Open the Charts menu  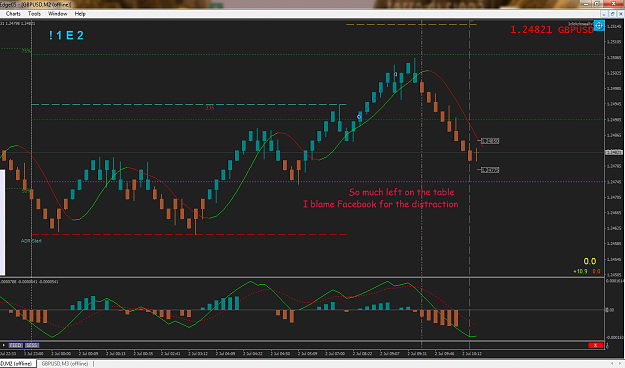pos(13,14)
